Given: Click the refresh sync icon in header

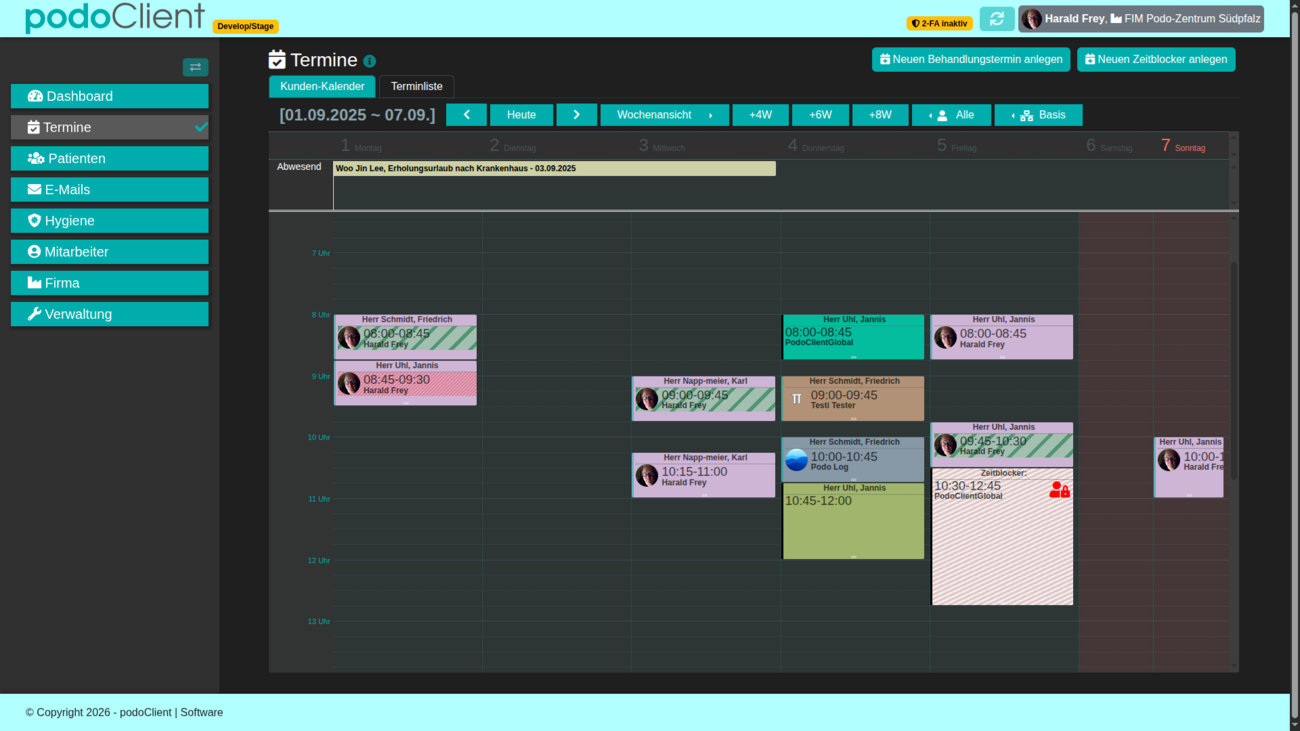Looking at the screenshot, I should coord(996,19).
